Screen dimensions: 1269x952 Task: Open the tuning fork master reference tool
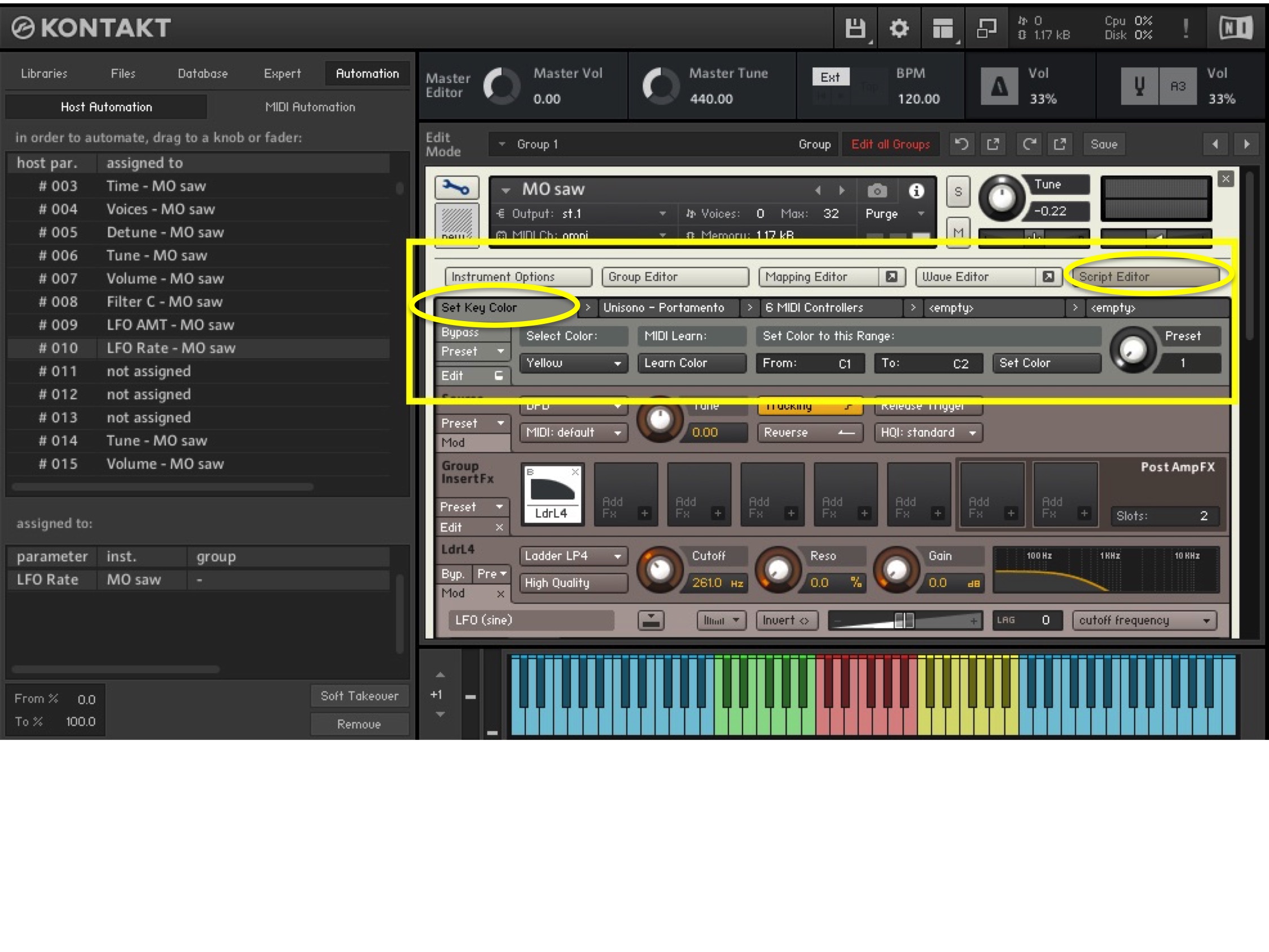pyautogui.click(x=1139, y=87)
